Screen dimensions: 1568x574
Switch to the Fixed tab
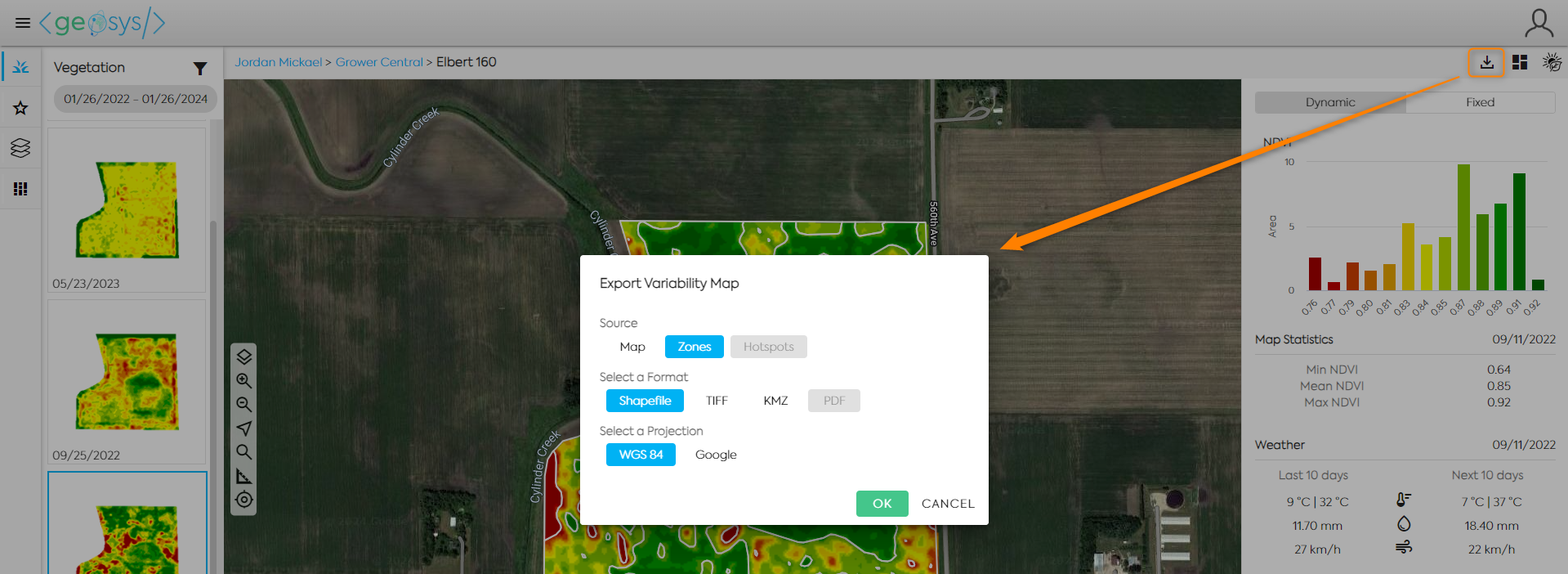[x=1480, y=102]
